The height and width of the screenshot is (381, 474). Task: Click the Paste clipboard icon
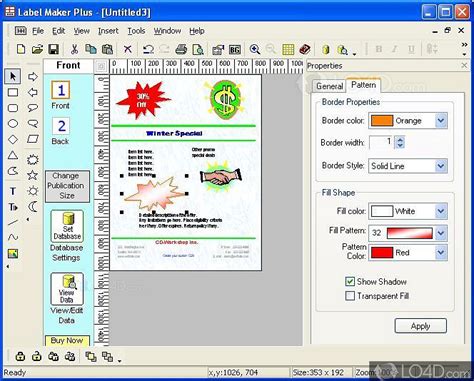(107, 49)
